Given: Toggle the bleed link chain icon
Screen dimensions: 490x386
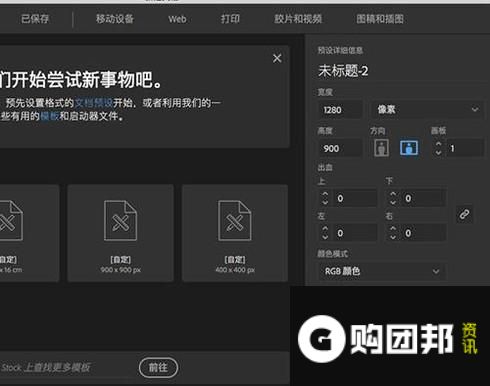Looking at the screenshot, I should [x=464, y=214].
